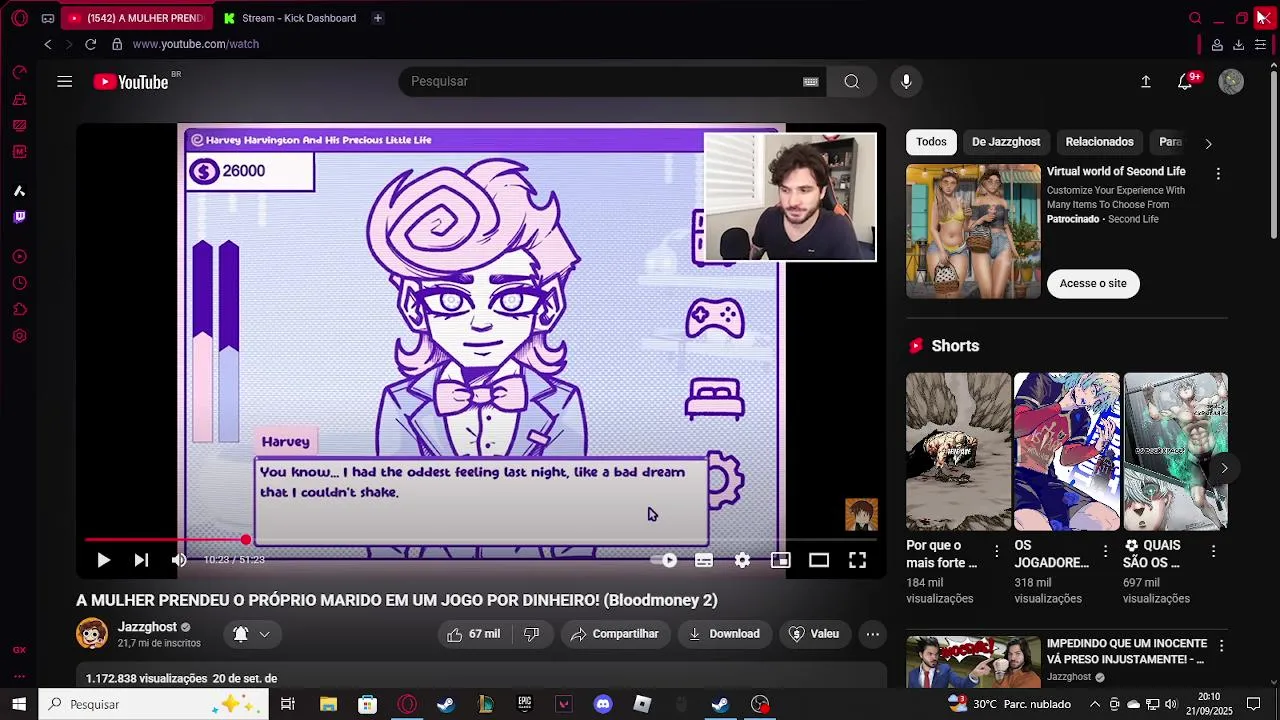Open Opera easy setup sliders icon
Screen dimensions: 1280x720
pyautogui.click(x=1260, y=44)
